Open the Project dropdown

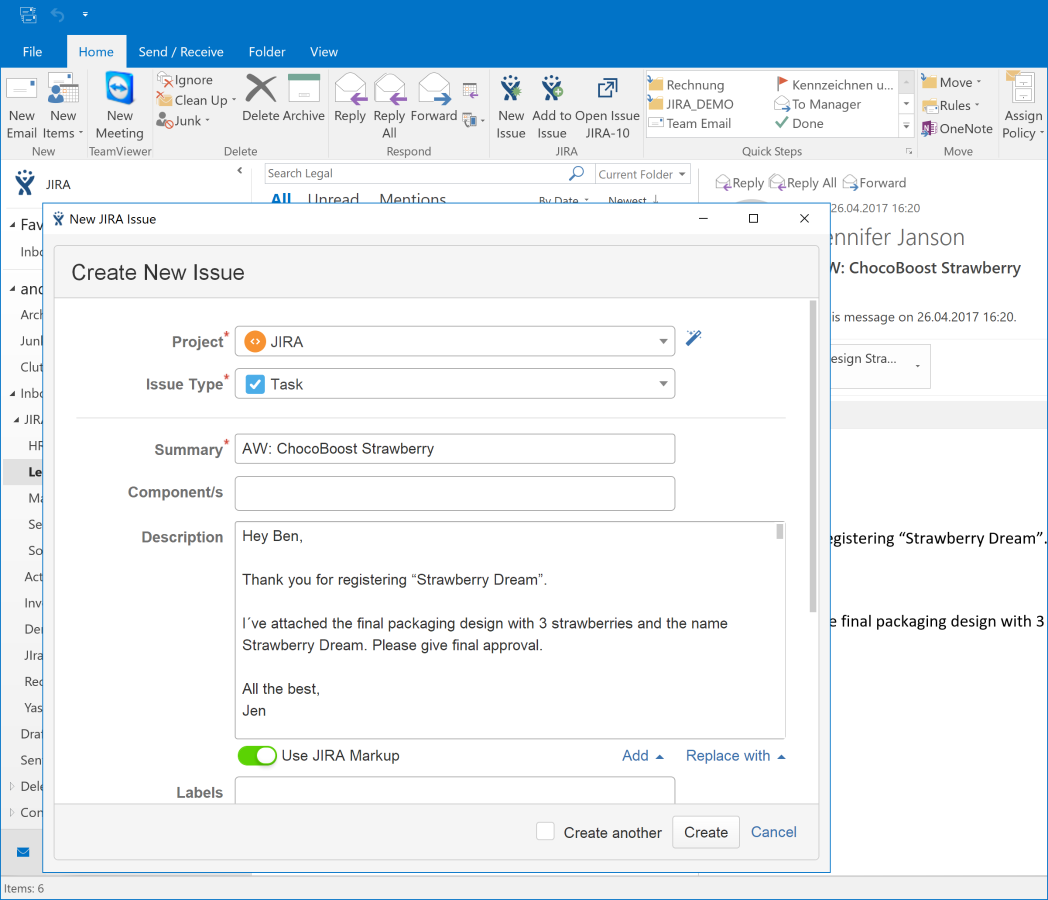click(454, 341)
